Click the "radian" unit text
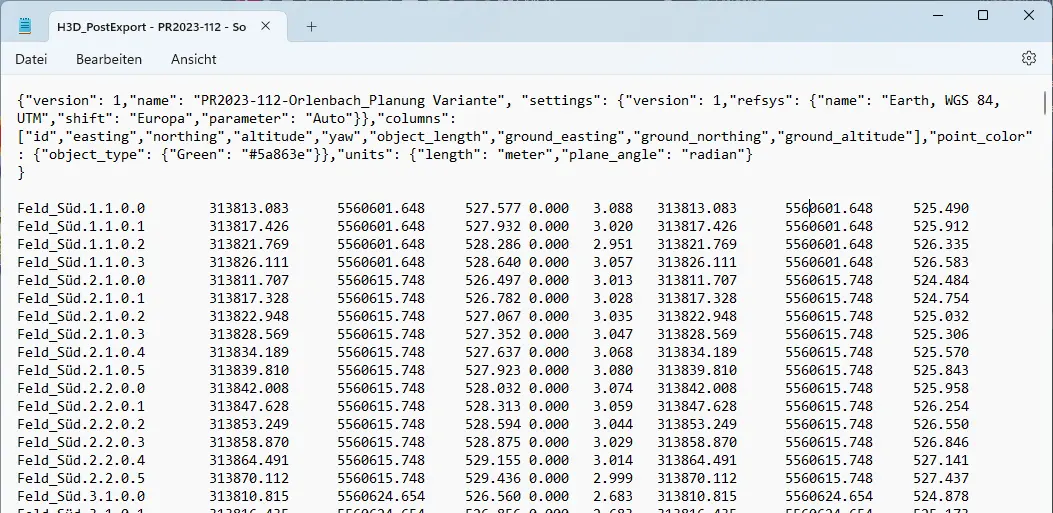The height and width of the screenshot is (513, 1053). click(x=713, y=154)
